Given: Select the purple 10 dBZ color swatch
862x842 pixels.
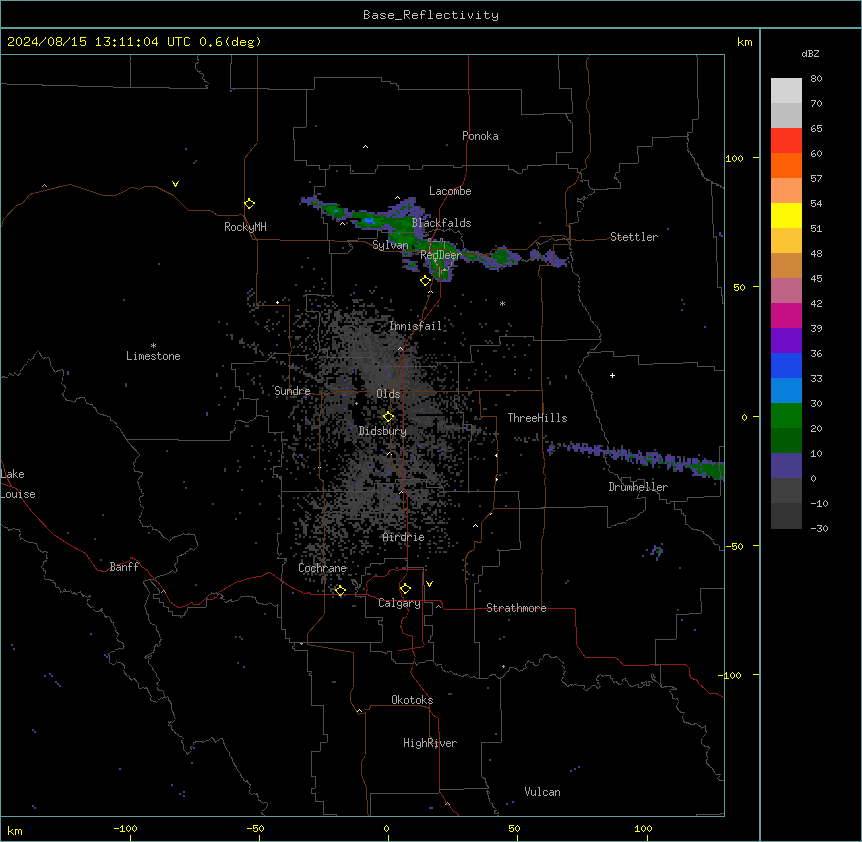Looking at the screenshot, I should pyautogui.click(x=786, y=466).
